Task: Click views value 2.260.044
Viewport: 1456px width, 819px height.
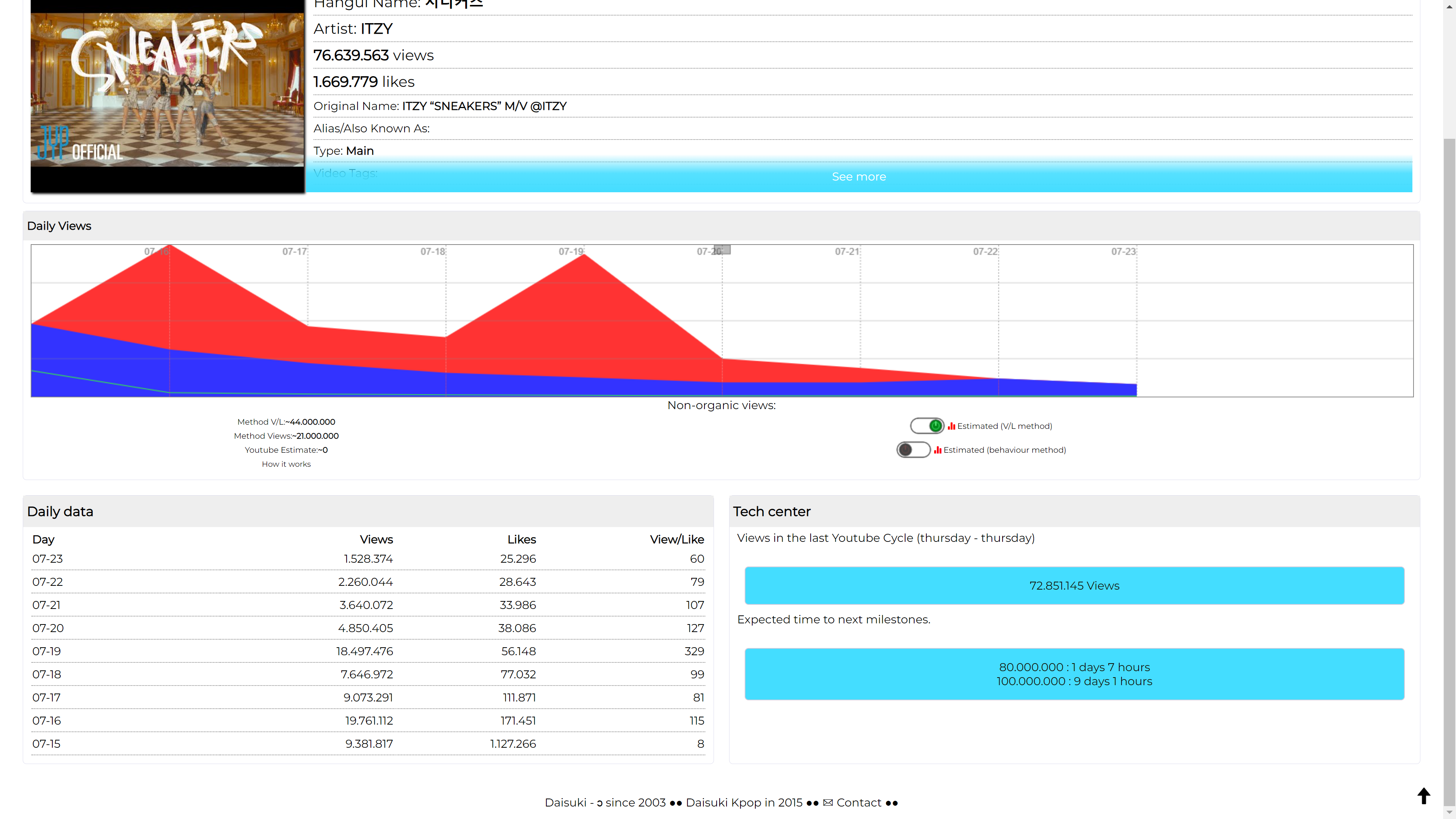Action: coord(365,582)
